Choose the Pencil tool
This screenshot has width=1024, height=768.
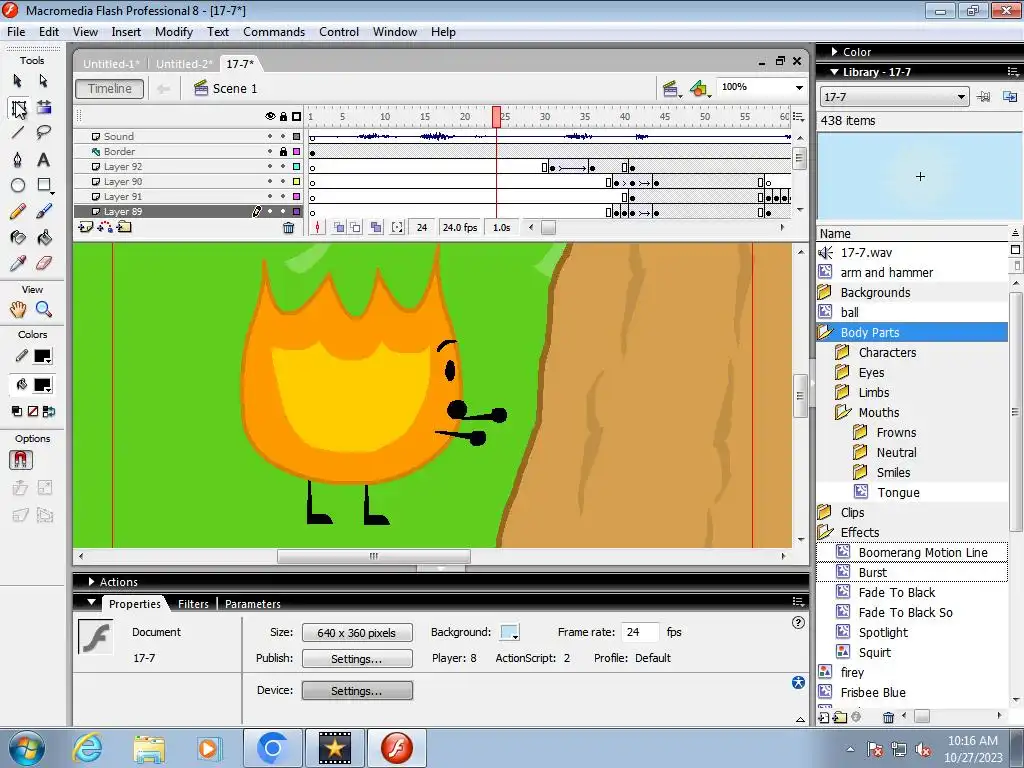click(18, 212)
